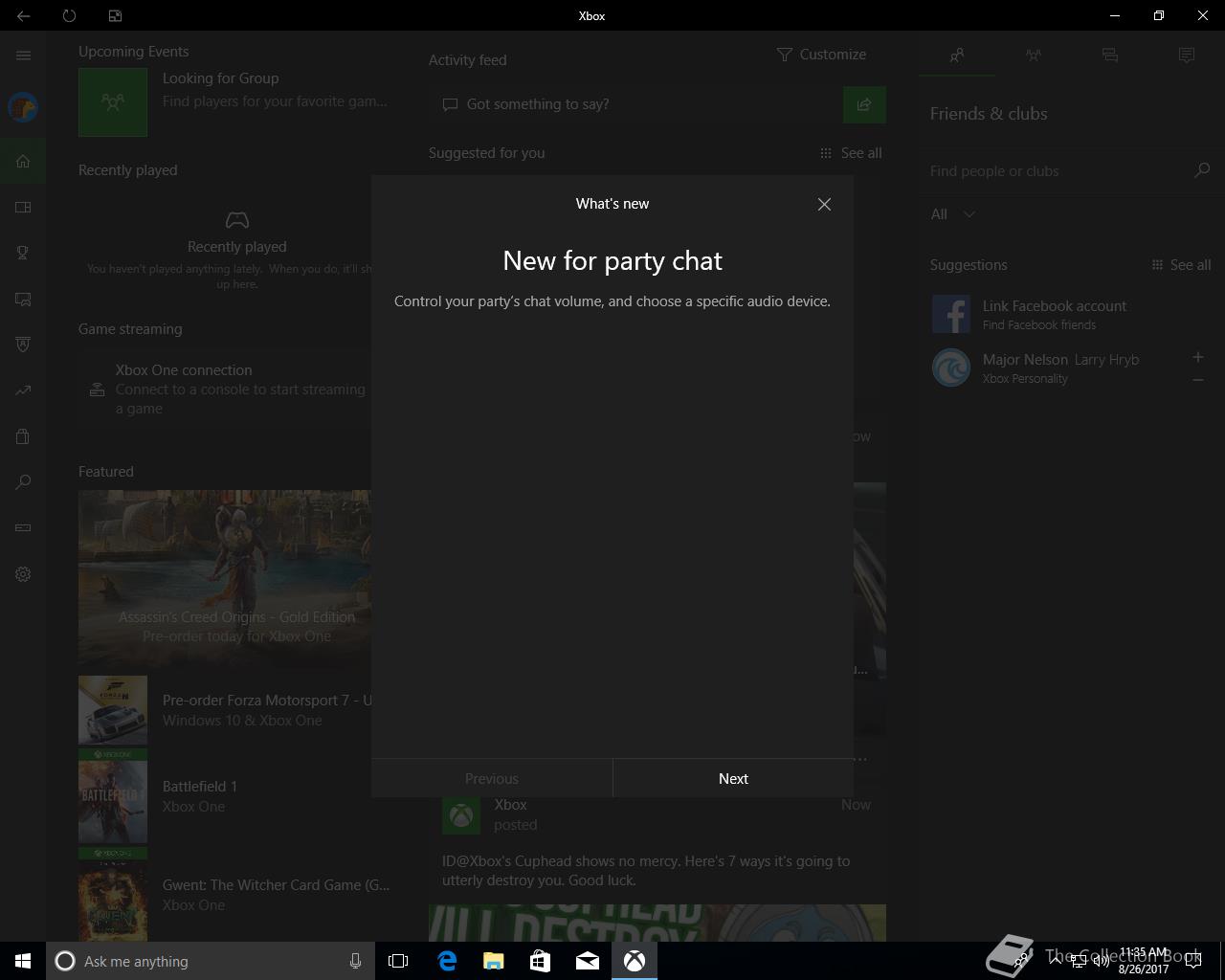Close the What's new dialog
This screenshot has height=980, width=1225.
(x=824, y=204)
